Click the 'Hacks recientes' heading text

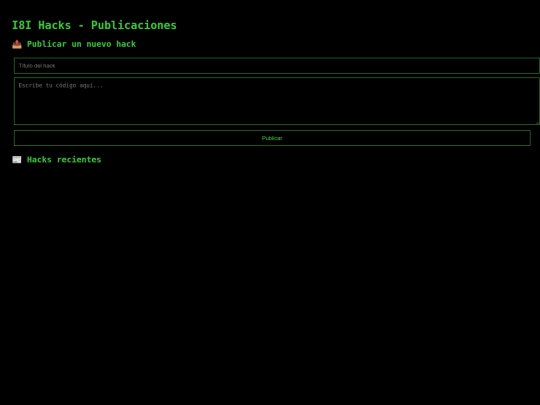click(64, 159)
